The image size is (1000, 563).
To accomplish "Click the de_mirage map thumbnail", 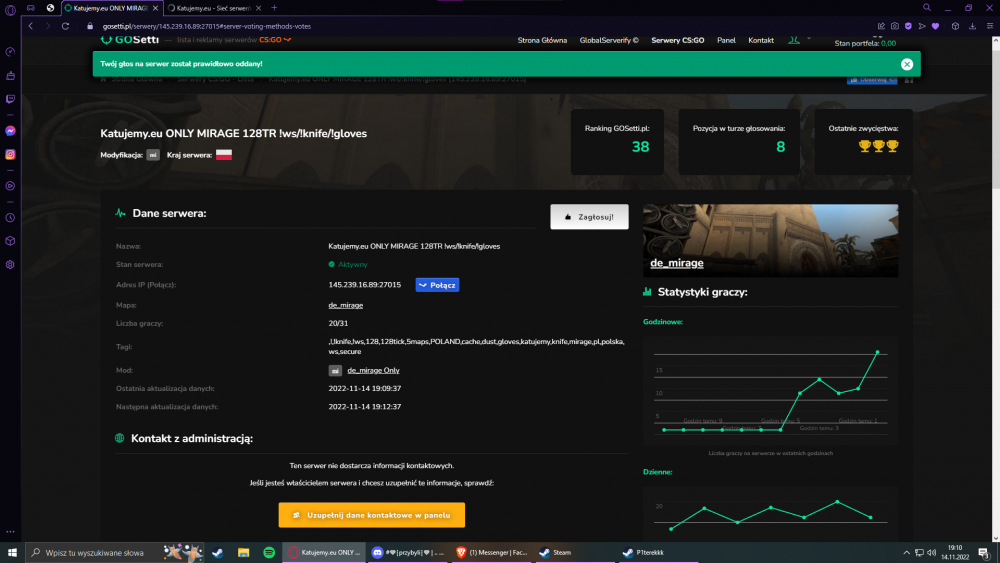I will click(770, 240).
